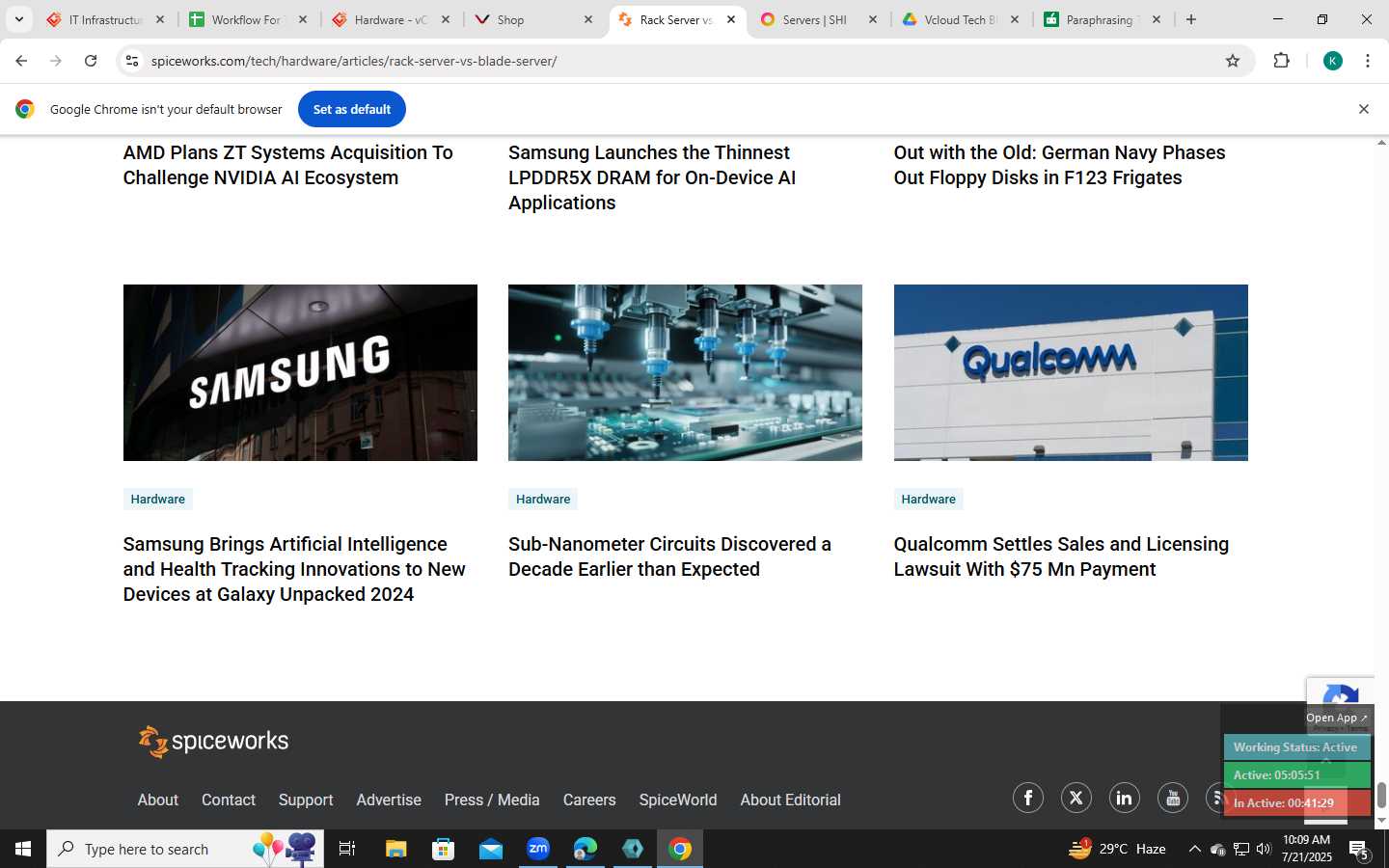Screen dimensions: 1389x868
Task: Open Windows Start menu
Action: pos(23,849)
